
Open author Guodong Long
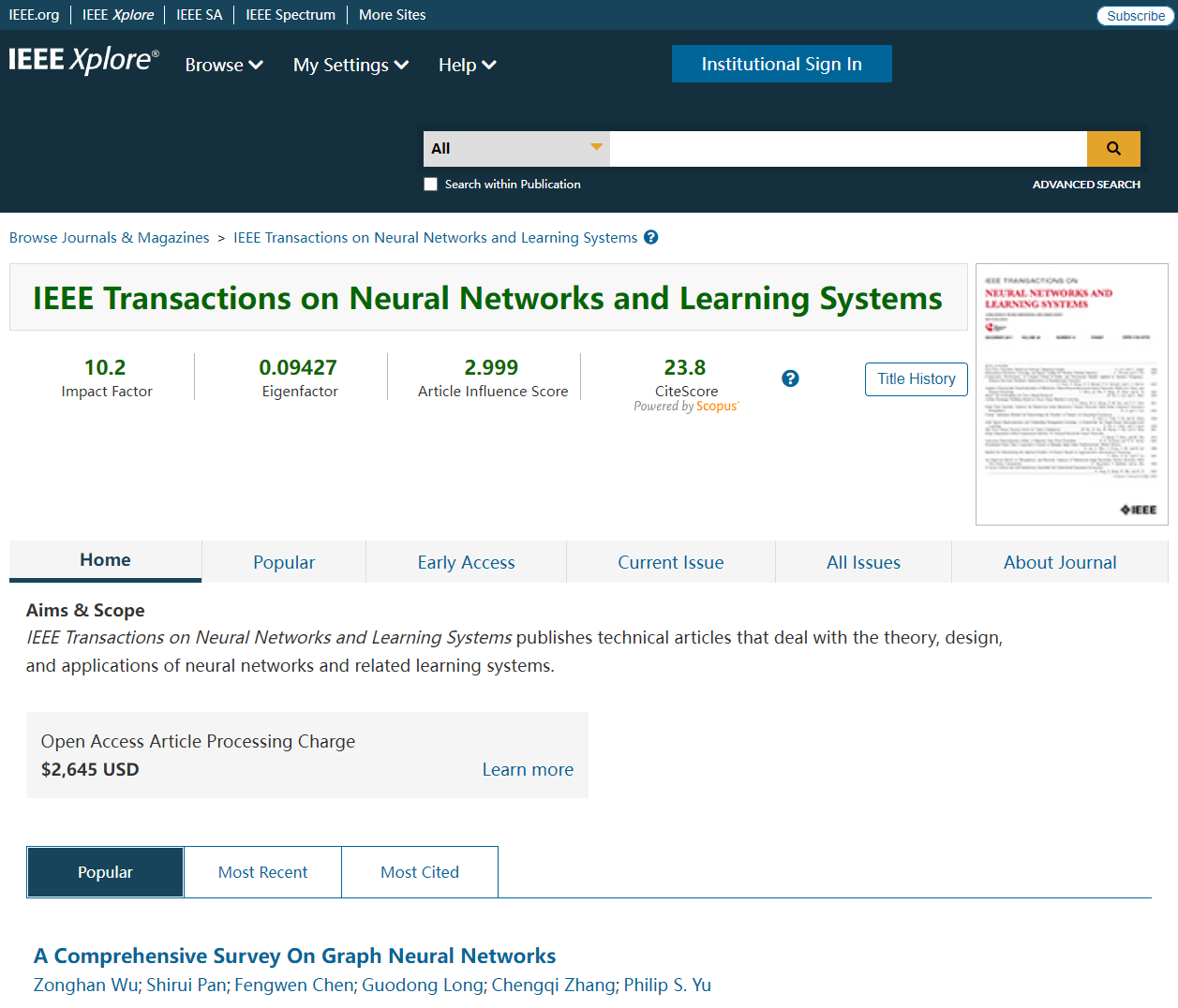tap(423, 985)
